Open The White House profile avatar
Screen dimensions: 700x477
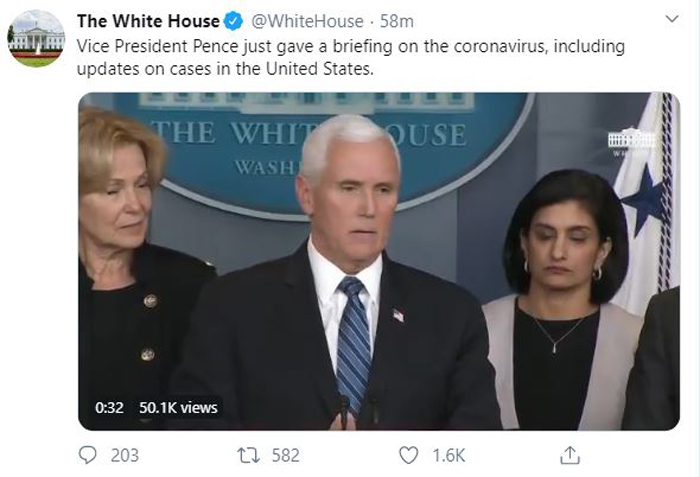point(36,38)
